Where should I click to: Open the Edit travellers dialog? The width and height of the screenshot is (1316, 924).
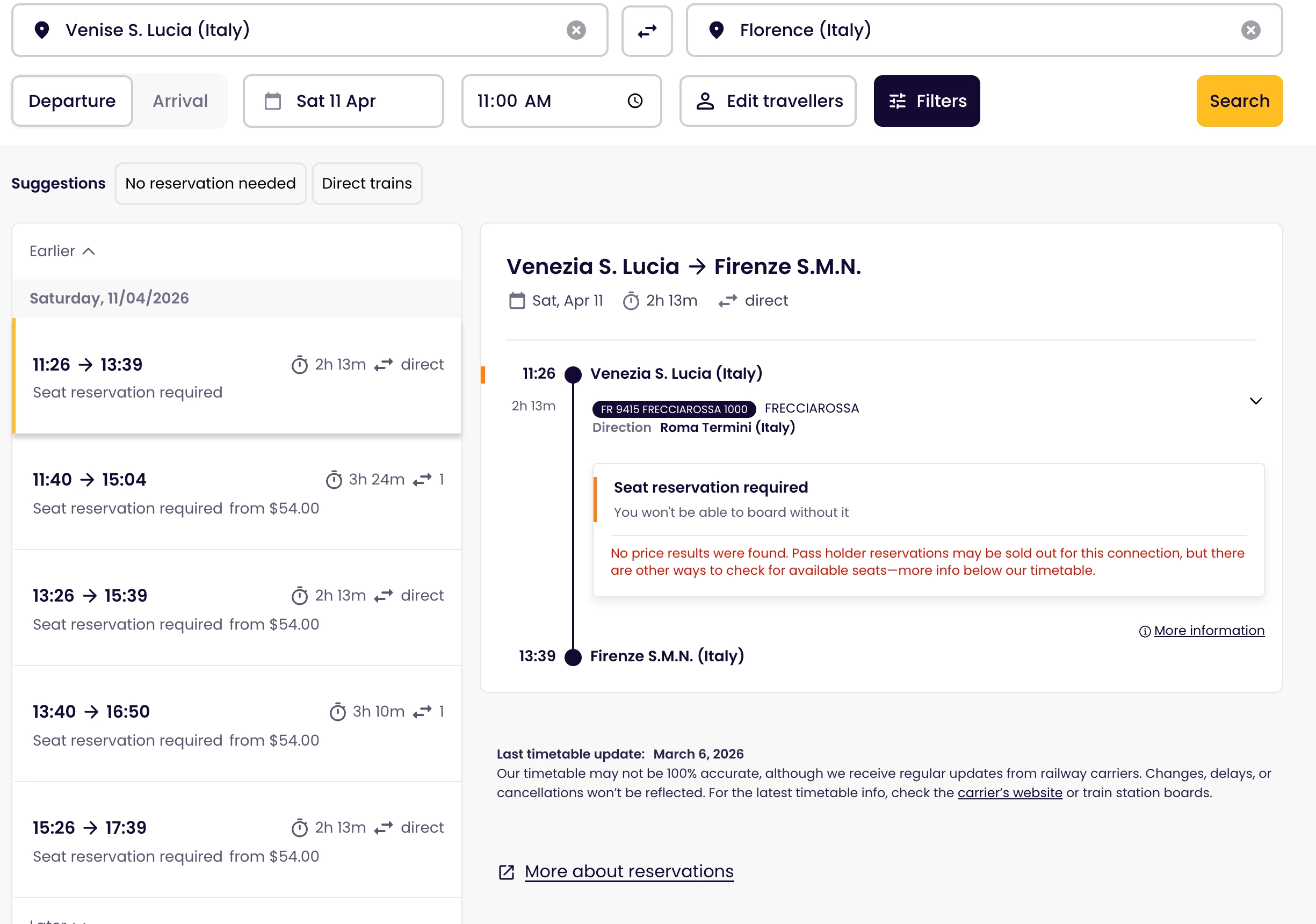point(768,101)
